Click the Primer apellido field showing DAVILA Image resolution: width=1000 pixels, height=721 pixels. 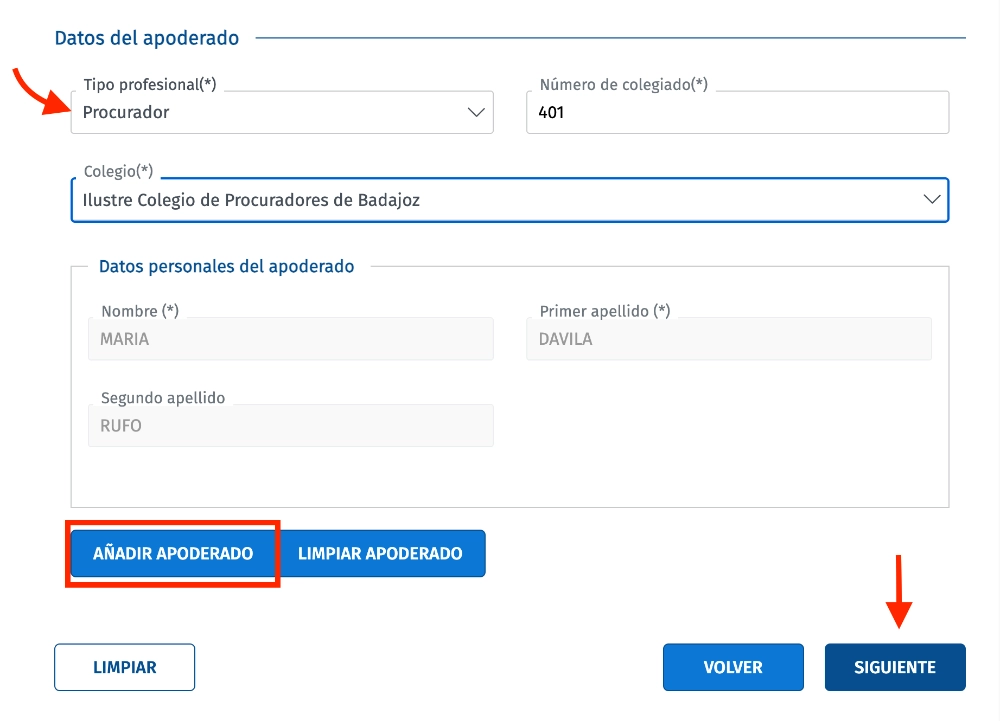click(729, 338)
